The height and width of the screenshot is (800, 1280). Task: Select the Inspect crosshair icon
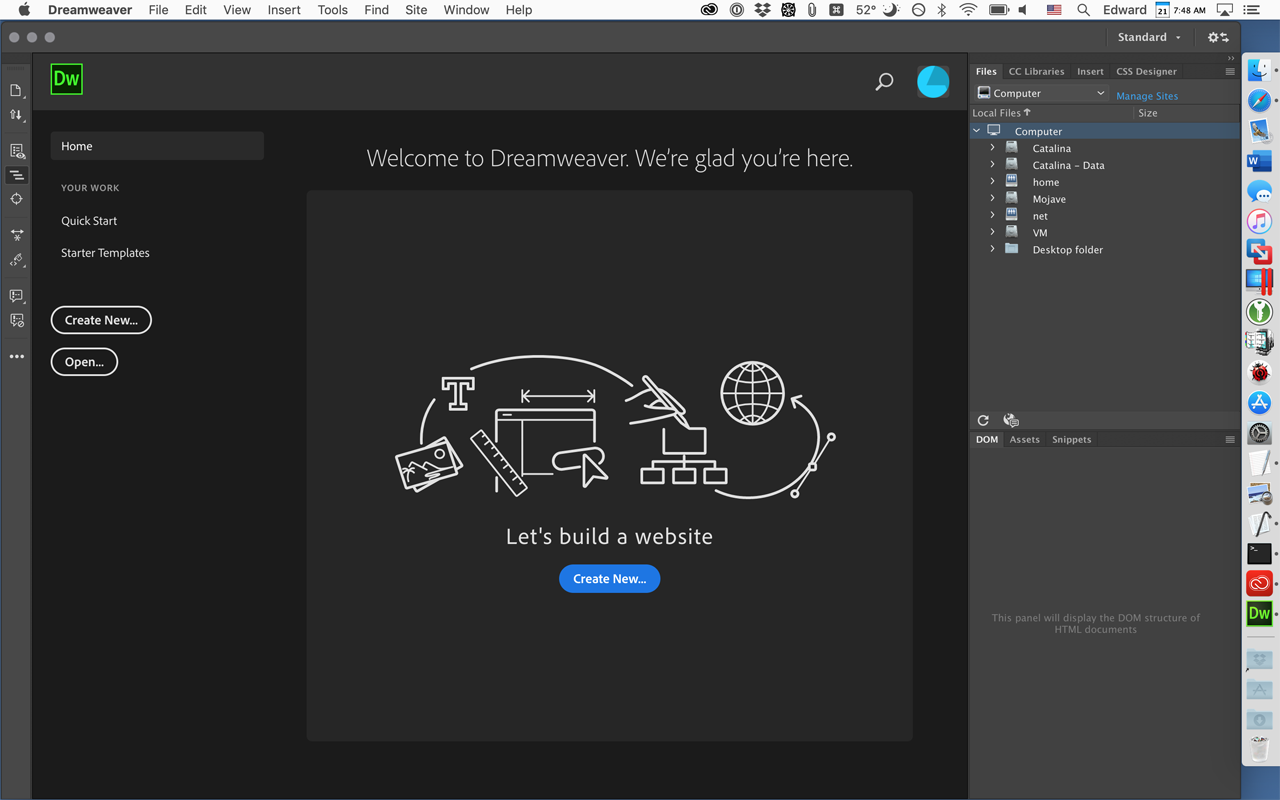pos(16,199)
